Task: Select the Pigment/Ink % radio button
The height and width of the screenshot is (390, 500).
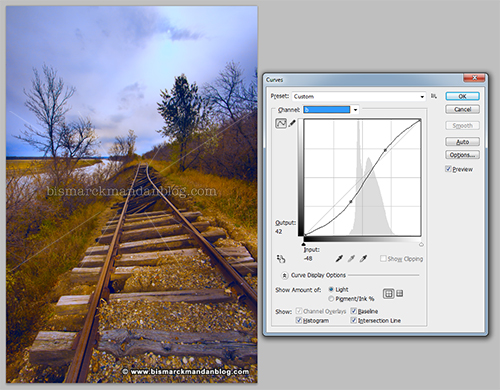Action: 331,299
